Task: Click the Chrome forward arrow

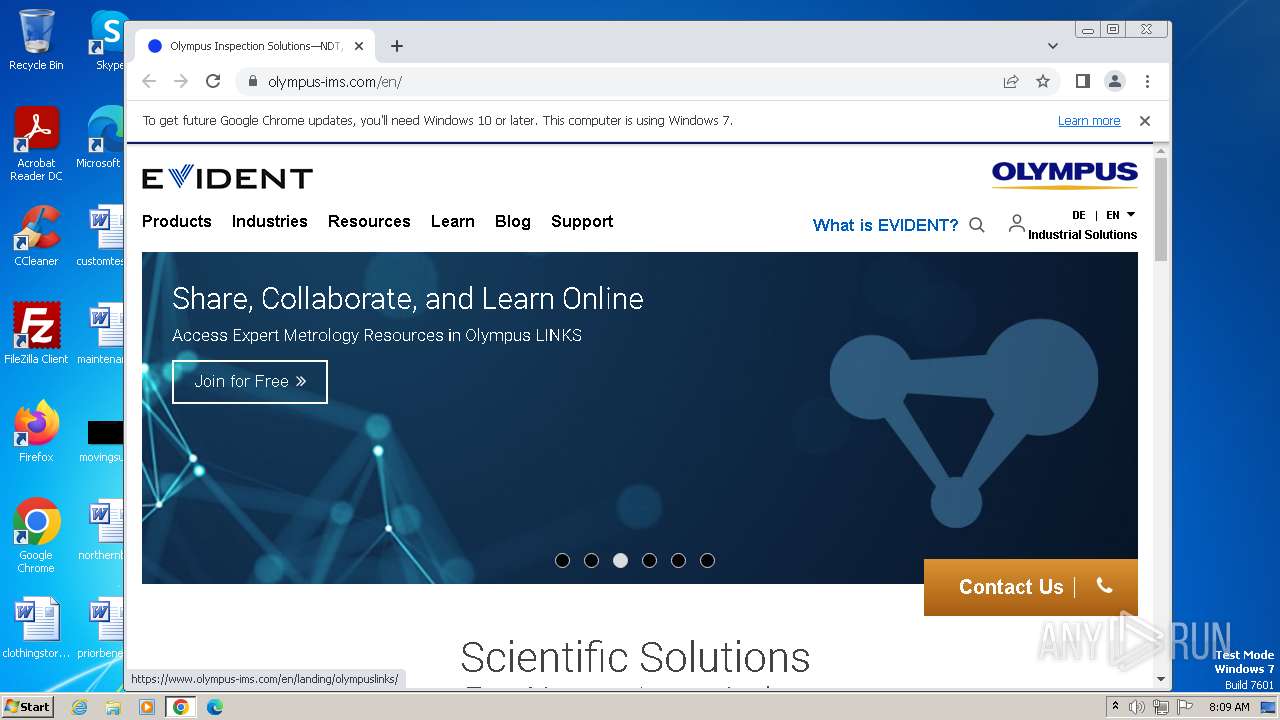Action: tap(181, 81)
